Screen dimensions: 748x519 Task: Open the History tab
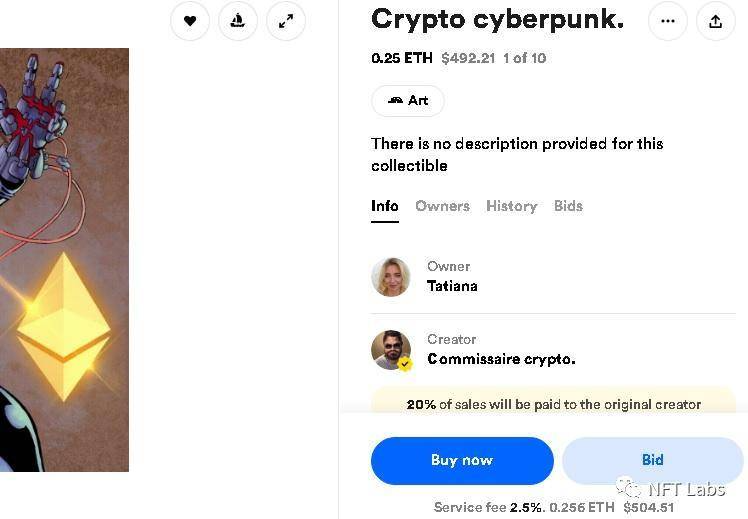pyautogui.click(x=511, y=206)
